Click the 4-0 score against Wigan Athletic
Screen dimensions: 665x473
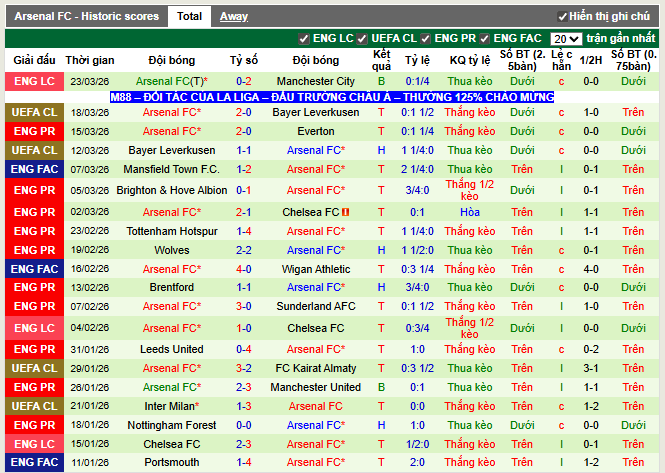pyautogui.click(x=244, y=269)
